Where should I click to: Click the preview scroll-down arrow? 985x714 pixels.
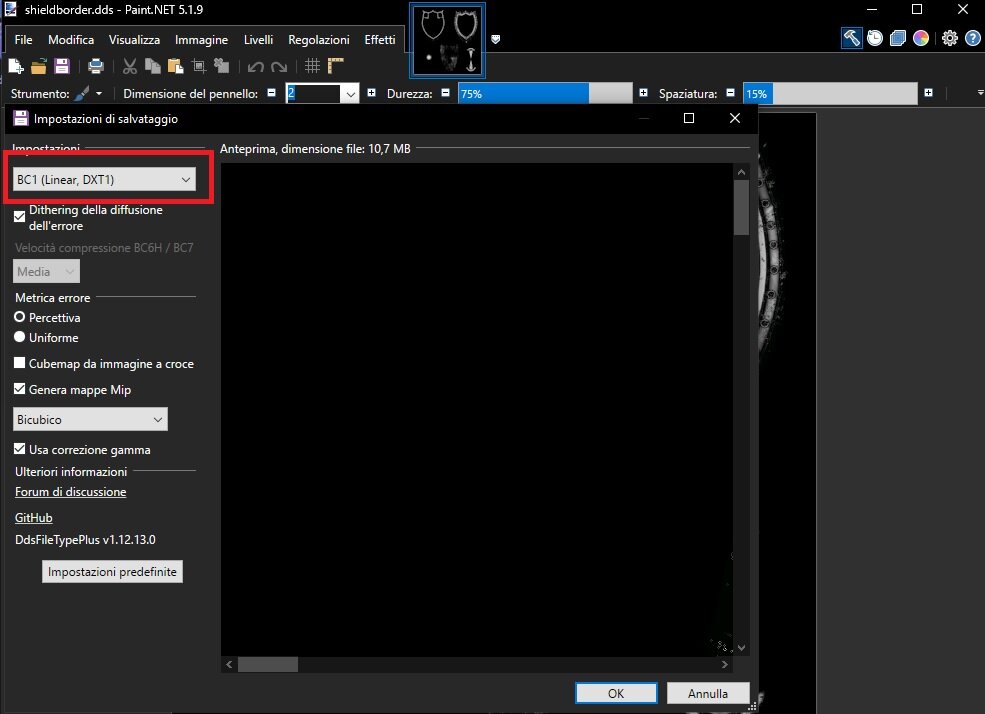tap(741, 647)
